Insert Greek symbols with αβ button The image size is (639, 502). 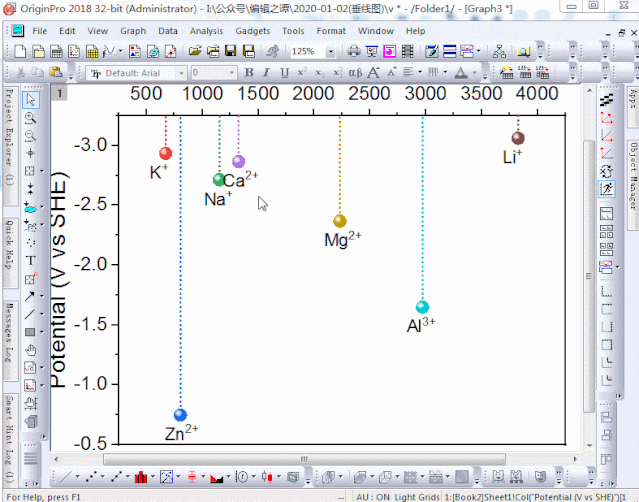[x=355, y=73]
